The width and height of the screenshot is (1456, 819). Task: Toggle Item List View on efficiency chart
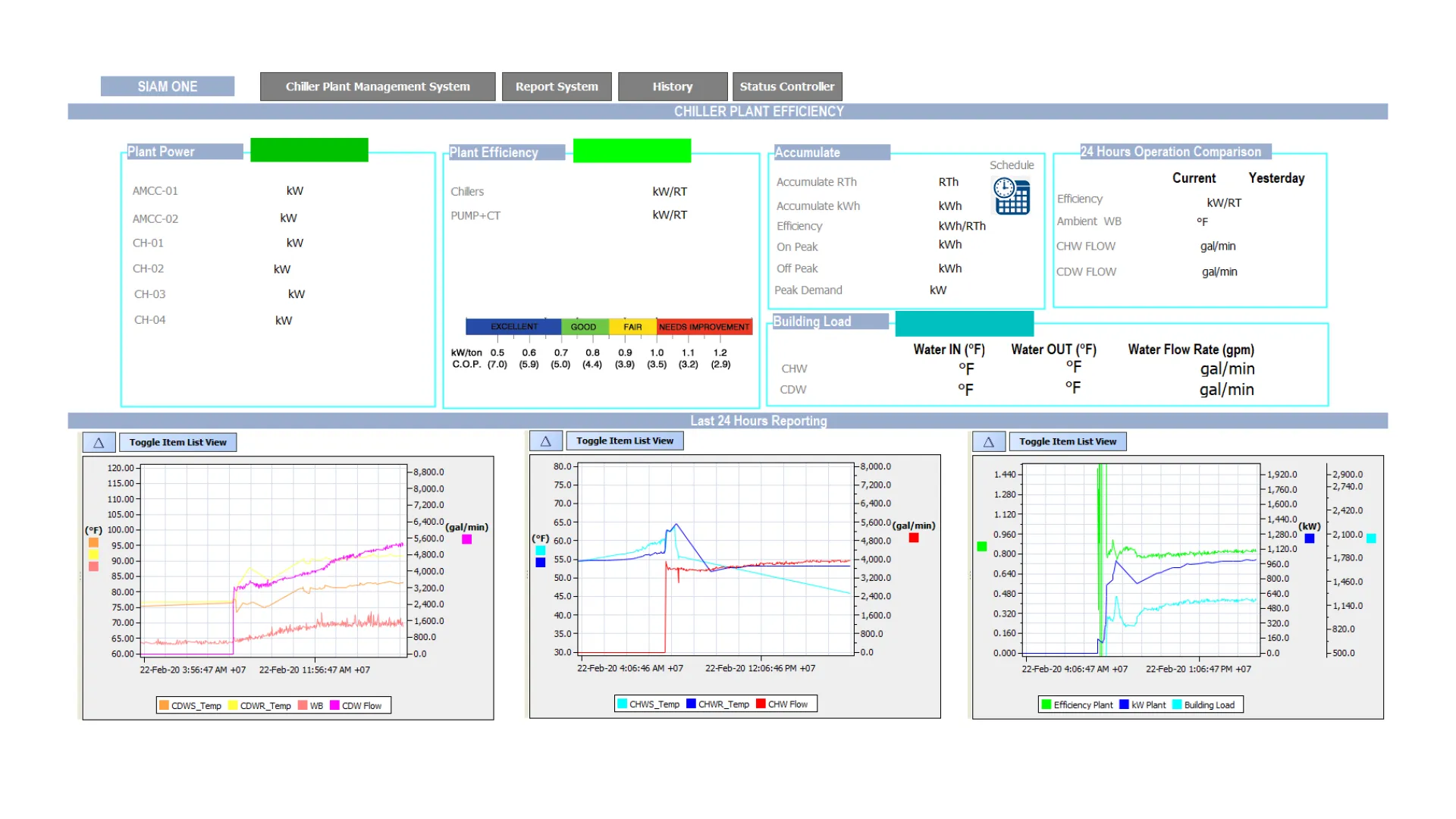1067,442
